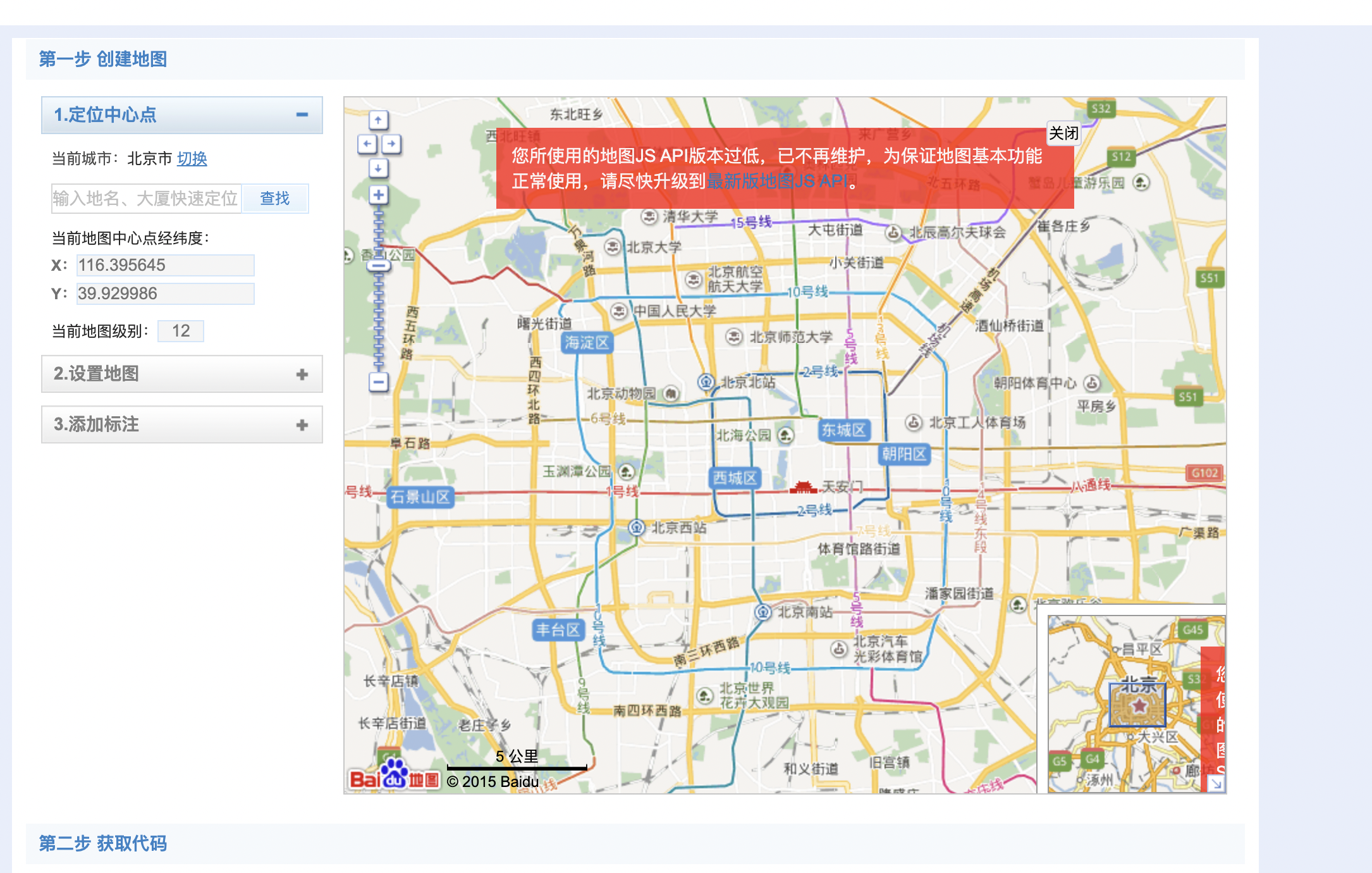The height and width of the screenshot is (873, 1372).
Task: Open the 最新版地图JS API link
Action: point(778,182)
